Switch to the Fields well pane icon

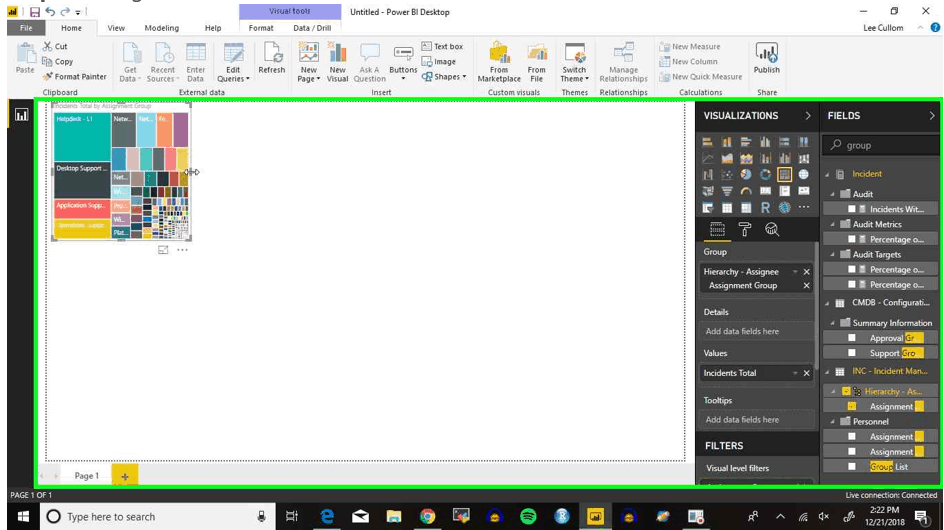[717, 229]
